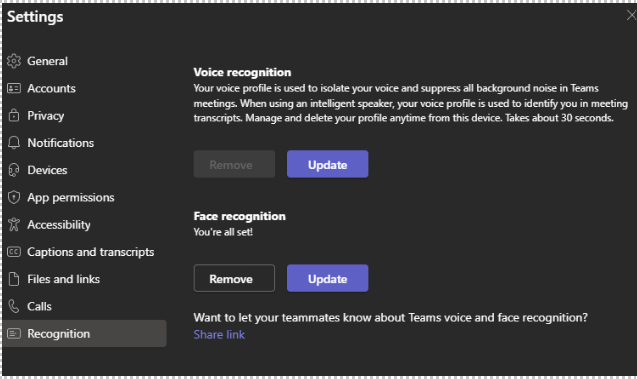Click the Accounts card icon
This screenshot has height=379, width=637.
pyautogui.click(x=14, y=88)
